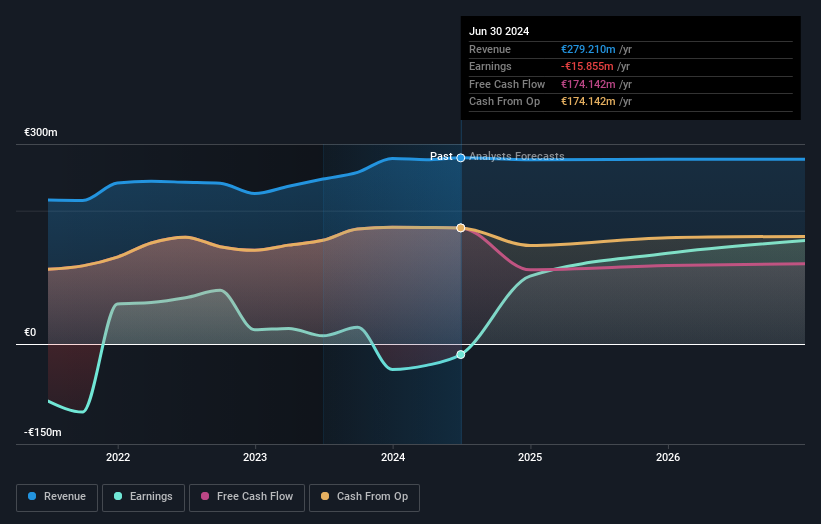Select the Revenue data point marker on chart
821x524 pixels.
(461, 158)
